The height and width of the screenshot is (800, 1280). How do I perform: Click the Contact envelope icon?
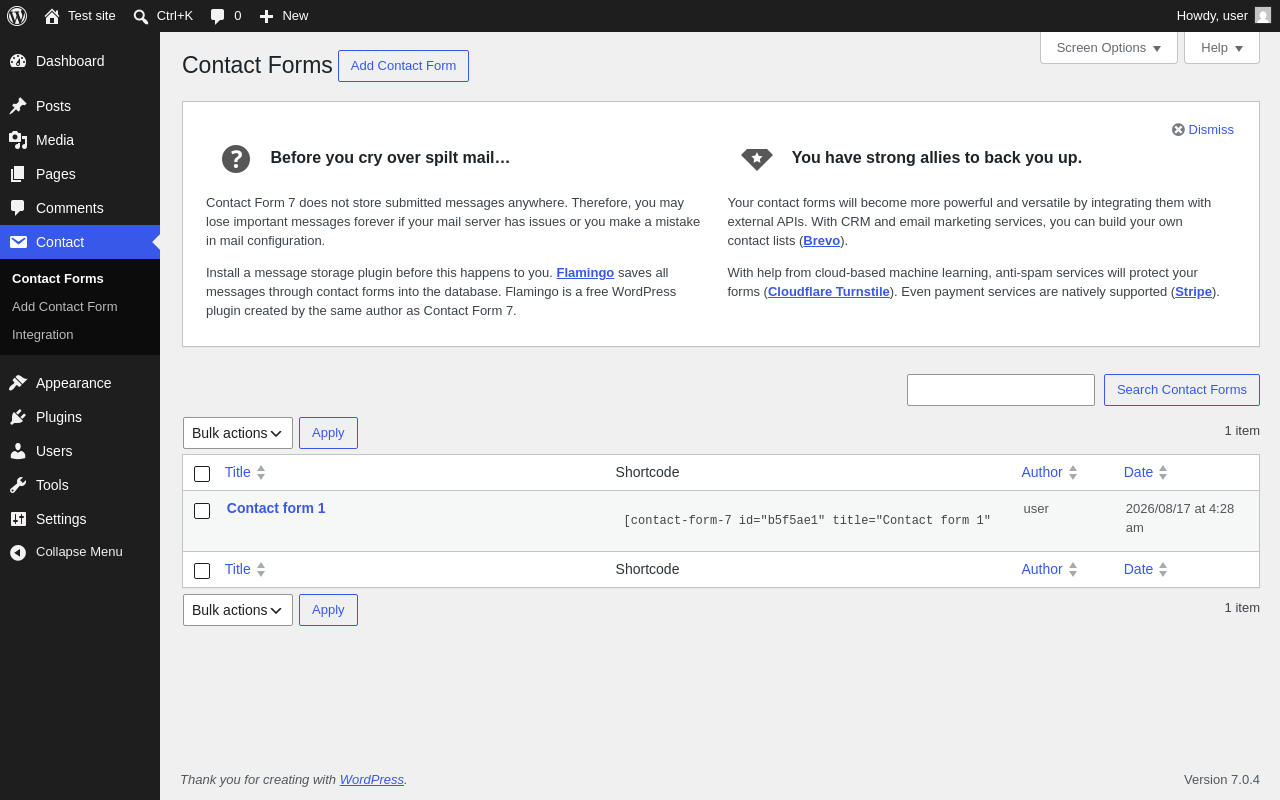click(x=18, y=242)
